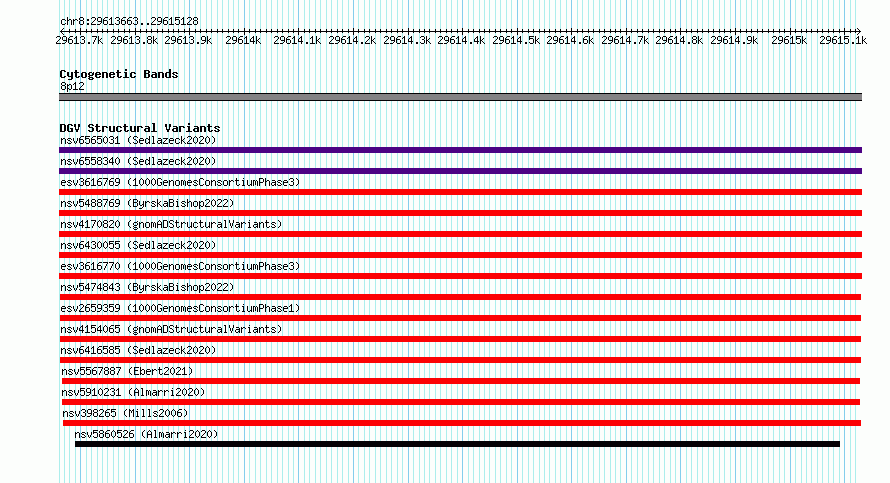Click the 29615.1k ruler label
Screen dimensions: 890x483
[843, 40]
